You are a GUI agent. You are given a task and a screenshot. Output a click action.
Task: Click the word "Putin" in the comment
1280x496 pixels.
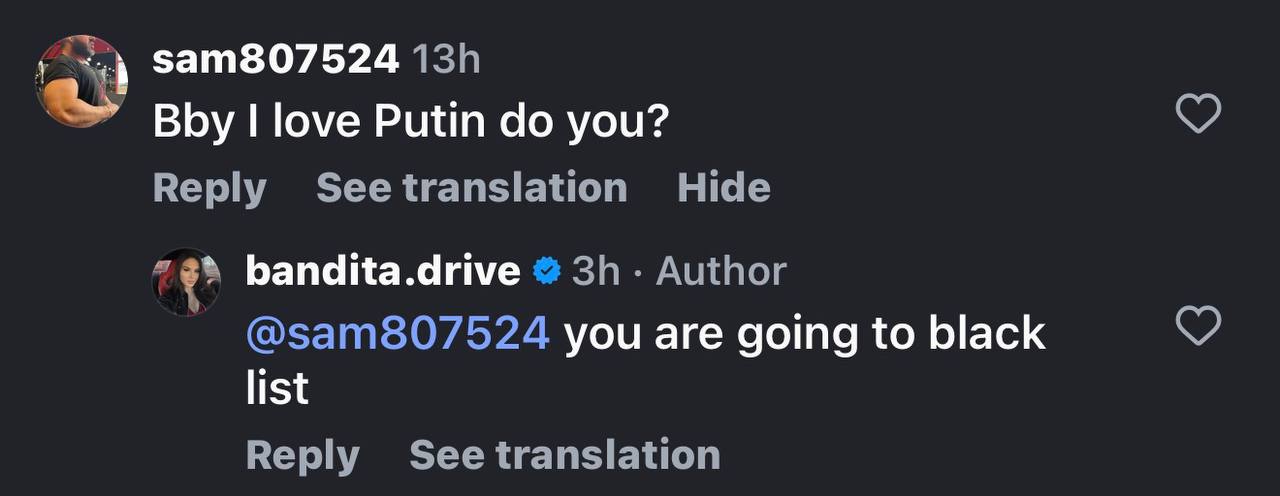pyautogui.click(x=430, y=123)
